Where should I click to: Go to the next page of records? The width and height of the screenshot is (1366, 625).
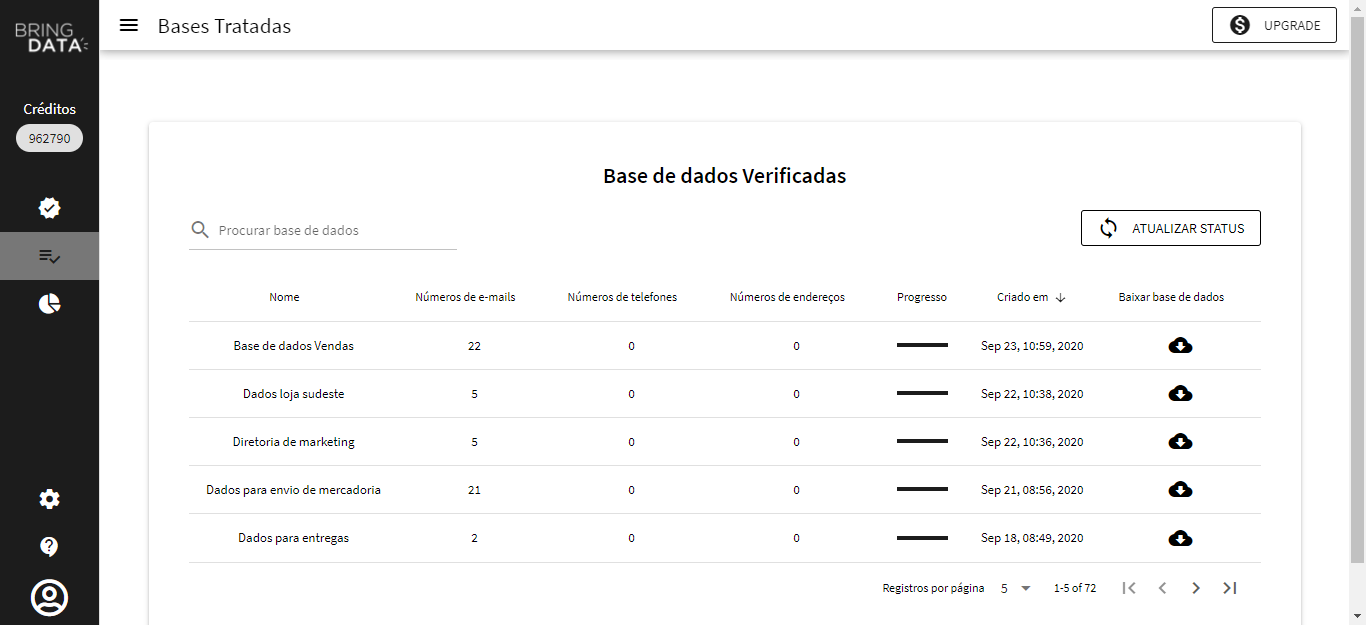(1196, 588)
